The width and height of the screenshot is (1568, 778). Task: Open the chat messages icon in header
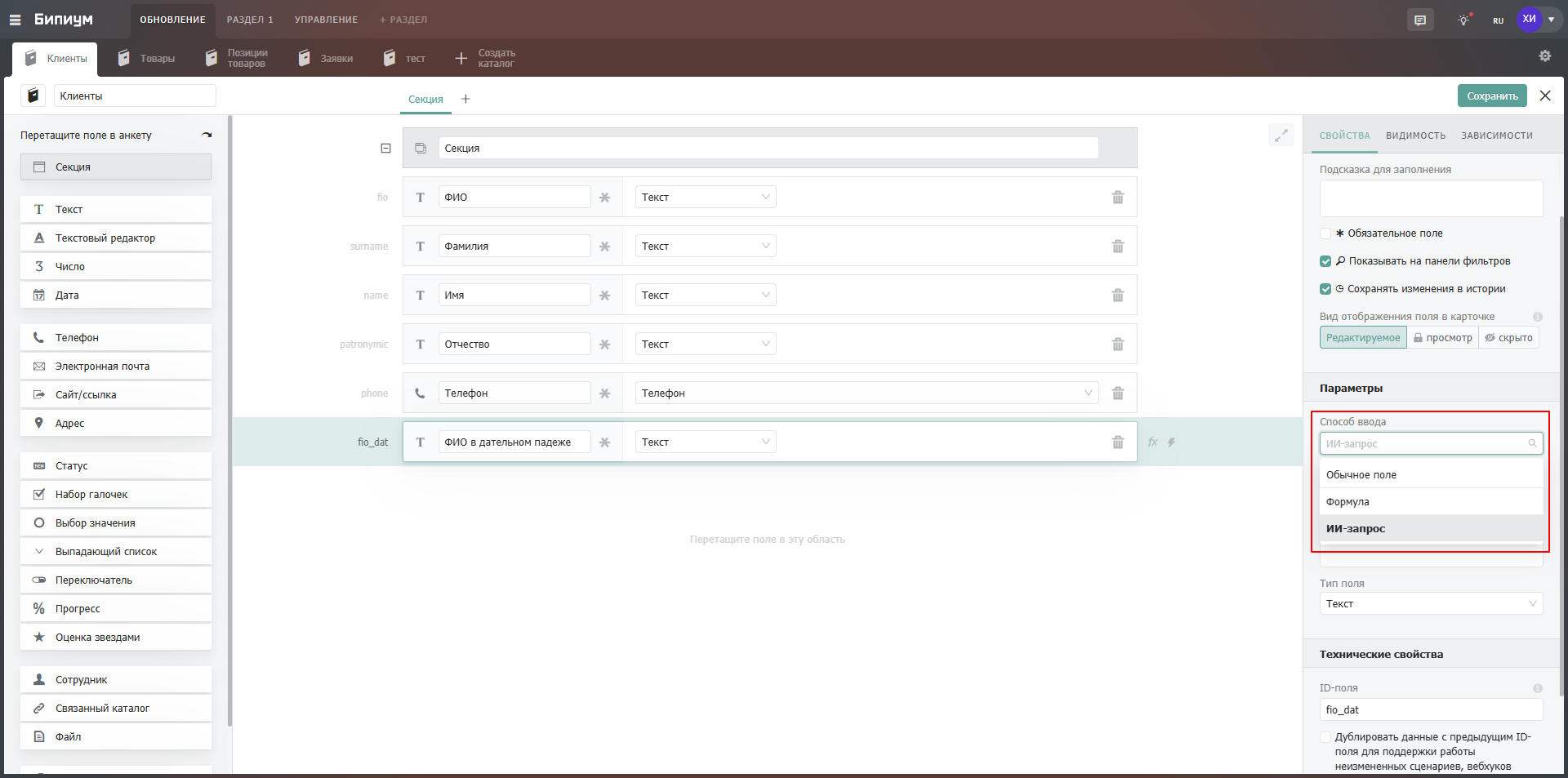(x=1420, y=20)
